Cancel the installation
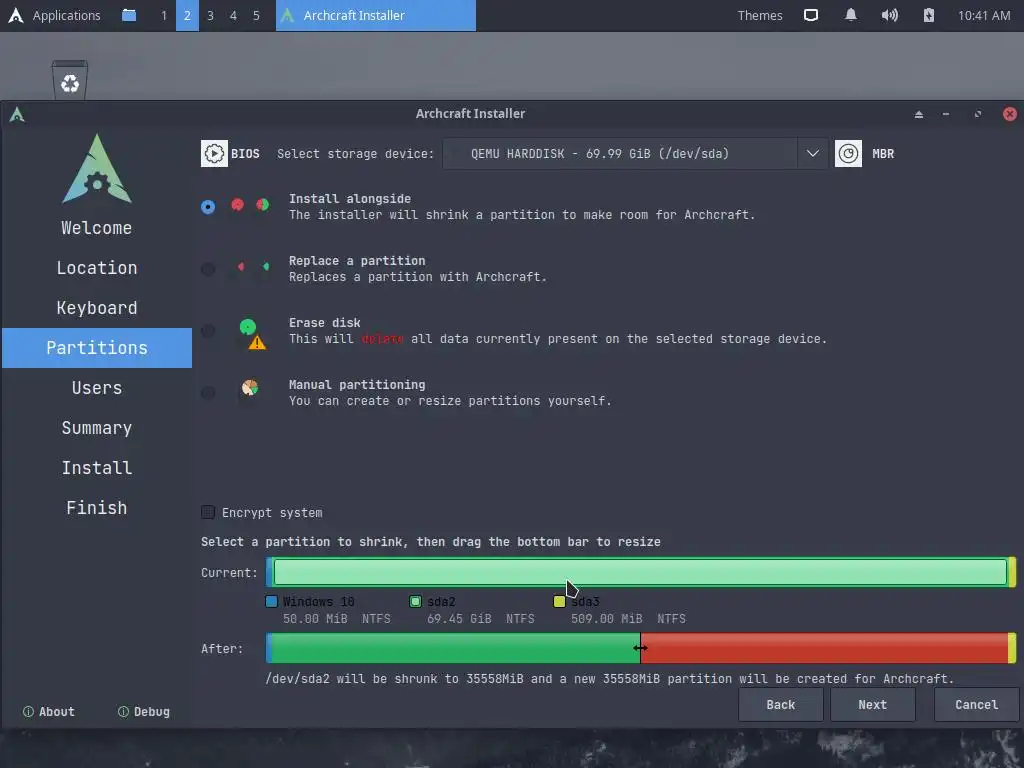Image resolution: width=1024 pixels, height=768 pixels. point(976,705)
